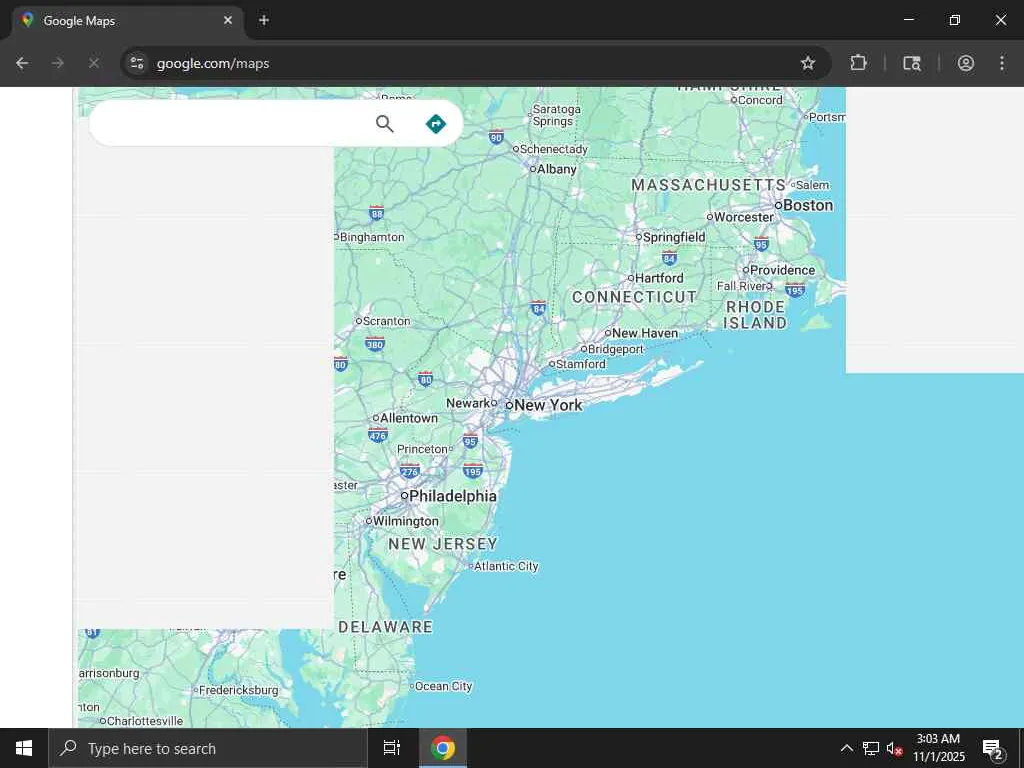Click the Windows taskbar search box
This screenshot has width=1024, height=768.
coord(208,748)
